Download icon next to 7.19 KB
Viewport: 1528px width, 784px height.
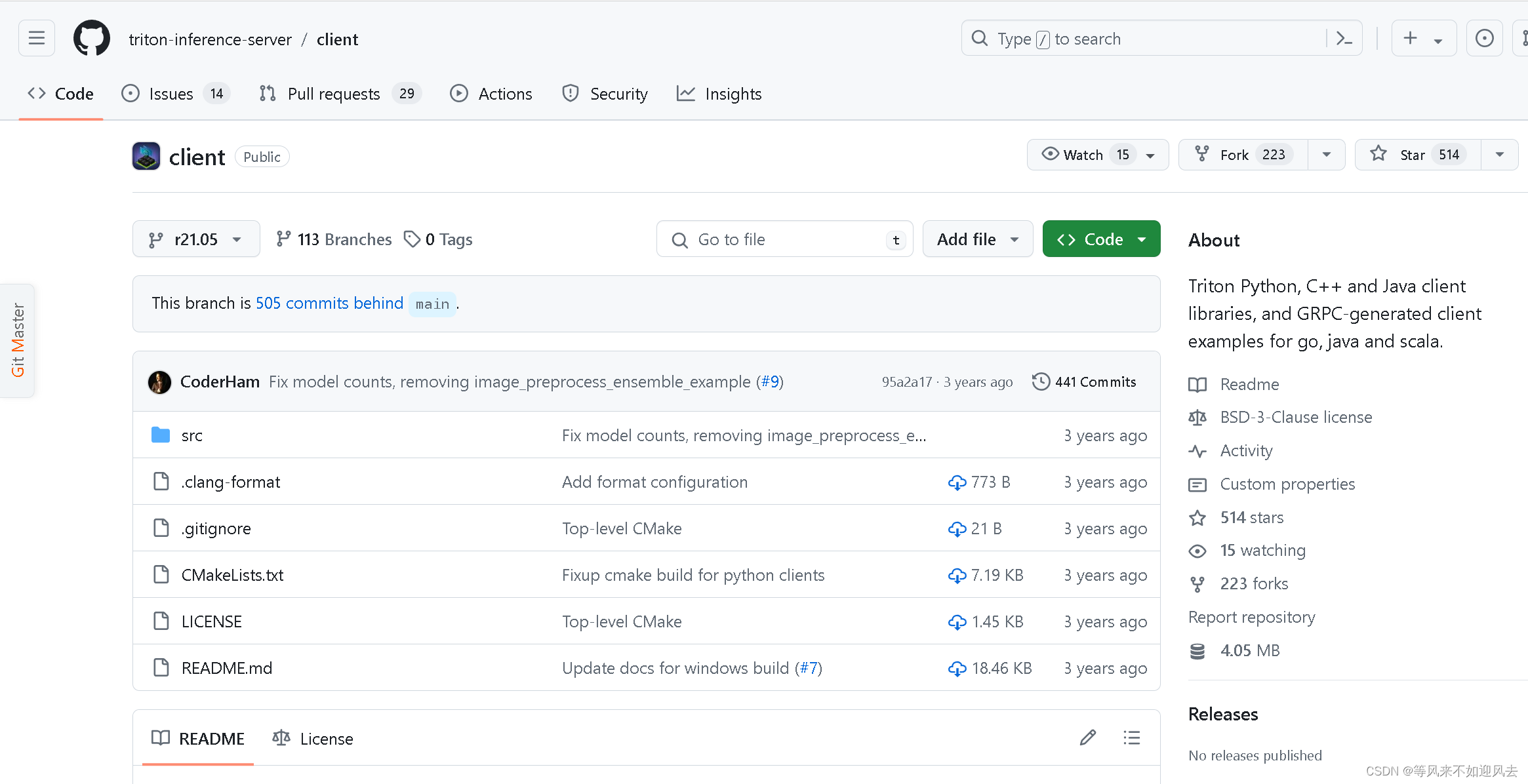[x=957, y=576]
